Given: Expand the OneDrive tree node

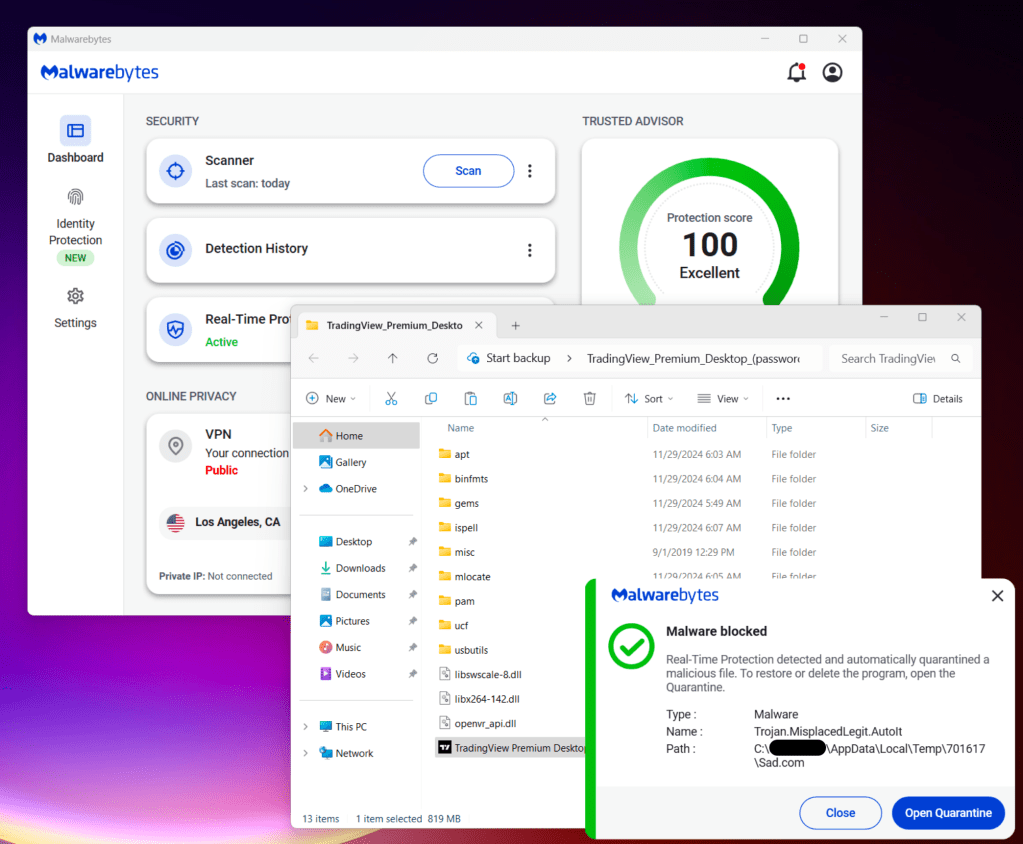Looking at the screenshot, I should (305, 489).
